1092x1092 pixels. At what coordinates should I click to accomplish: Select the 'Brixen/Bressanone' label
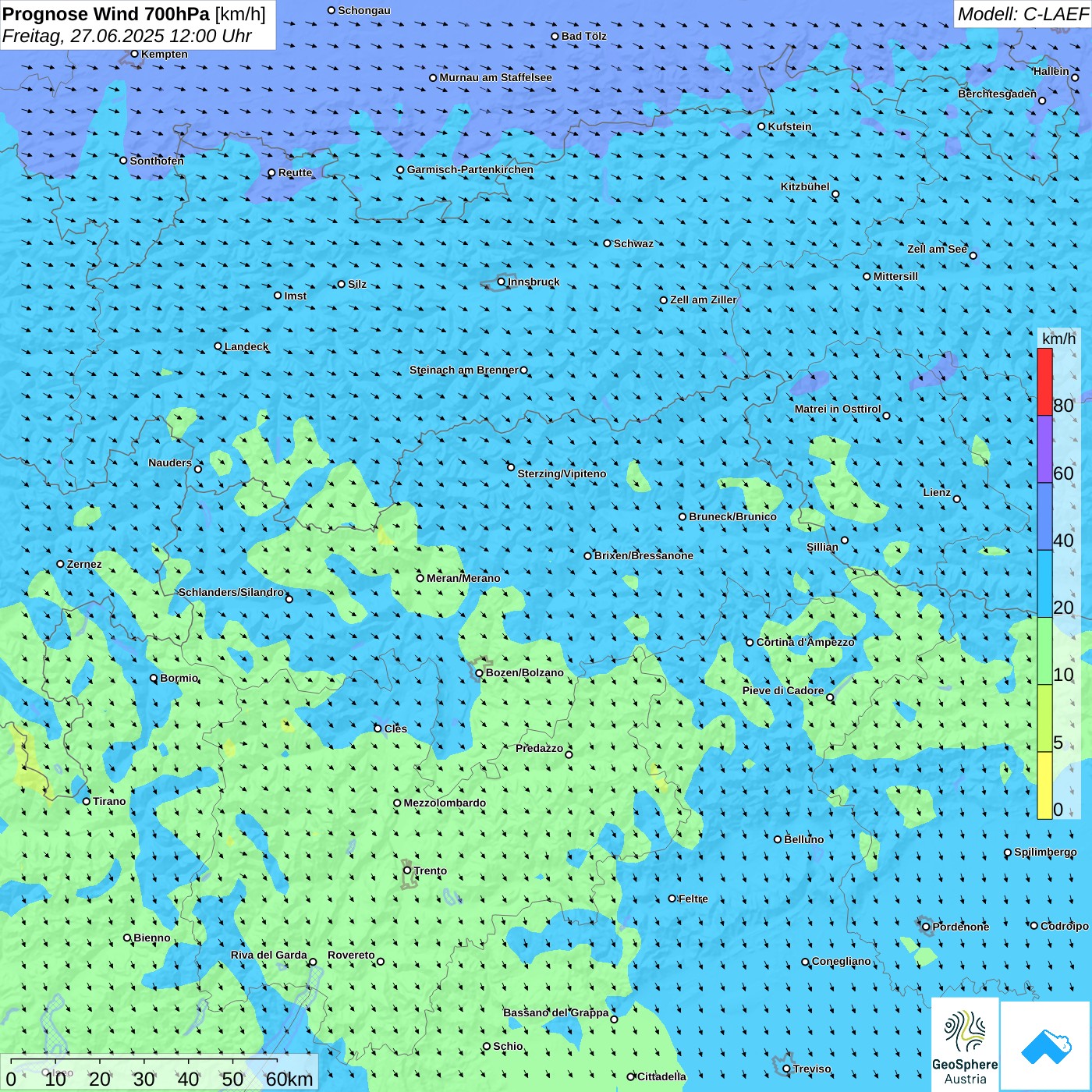coord(643,555)
